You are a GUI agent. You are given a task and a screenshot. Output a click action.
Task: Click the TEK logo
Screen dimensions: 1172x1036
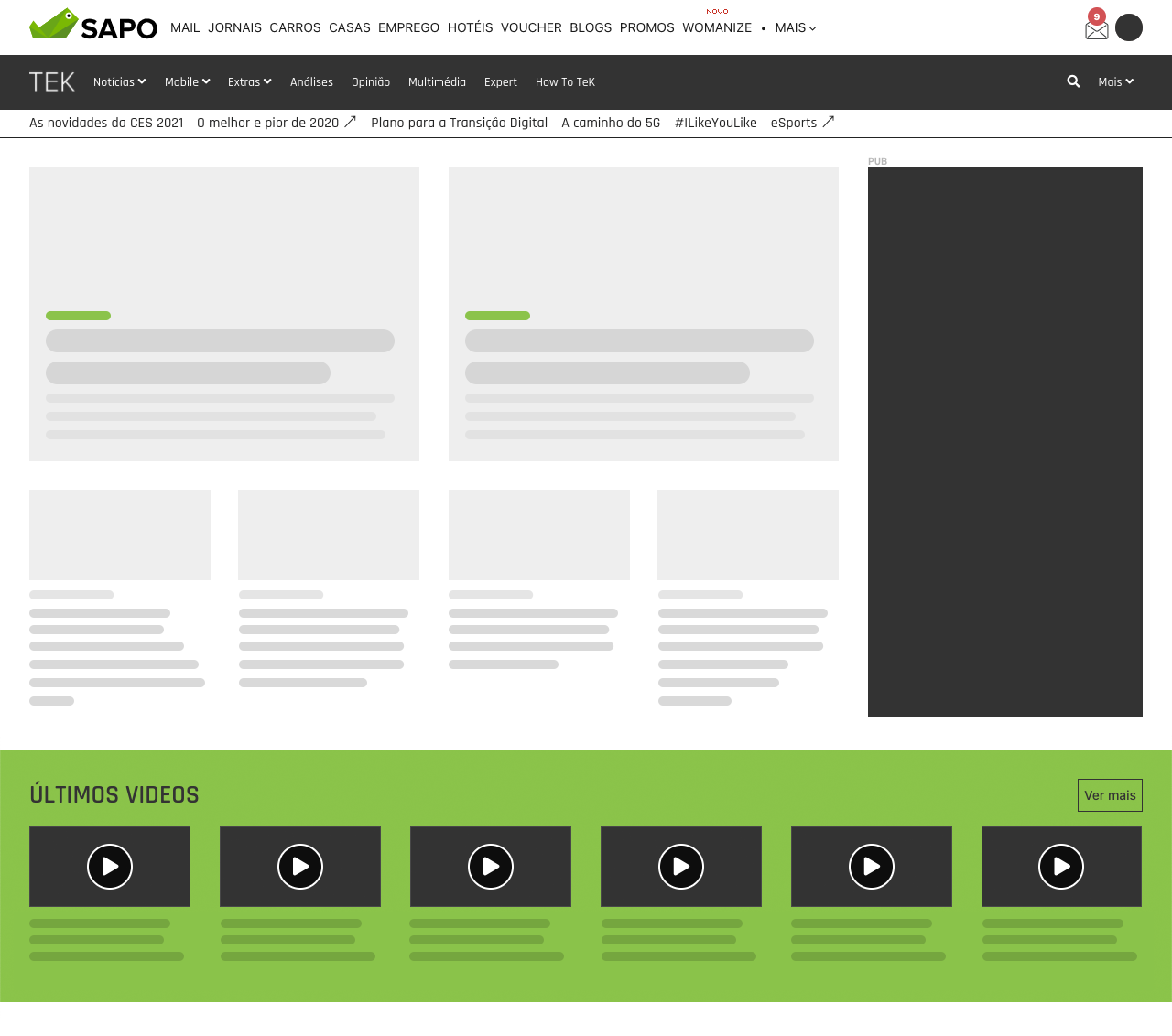52,81
